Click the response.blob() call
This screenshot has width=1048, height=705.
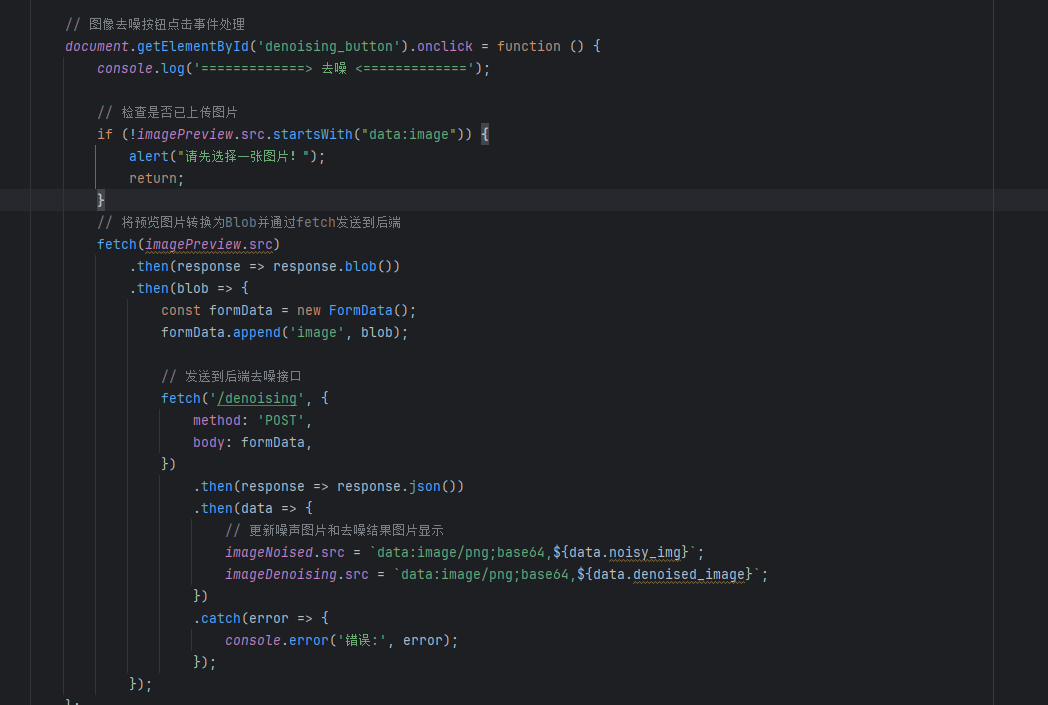pyautogui.click(x=336, y=267)
